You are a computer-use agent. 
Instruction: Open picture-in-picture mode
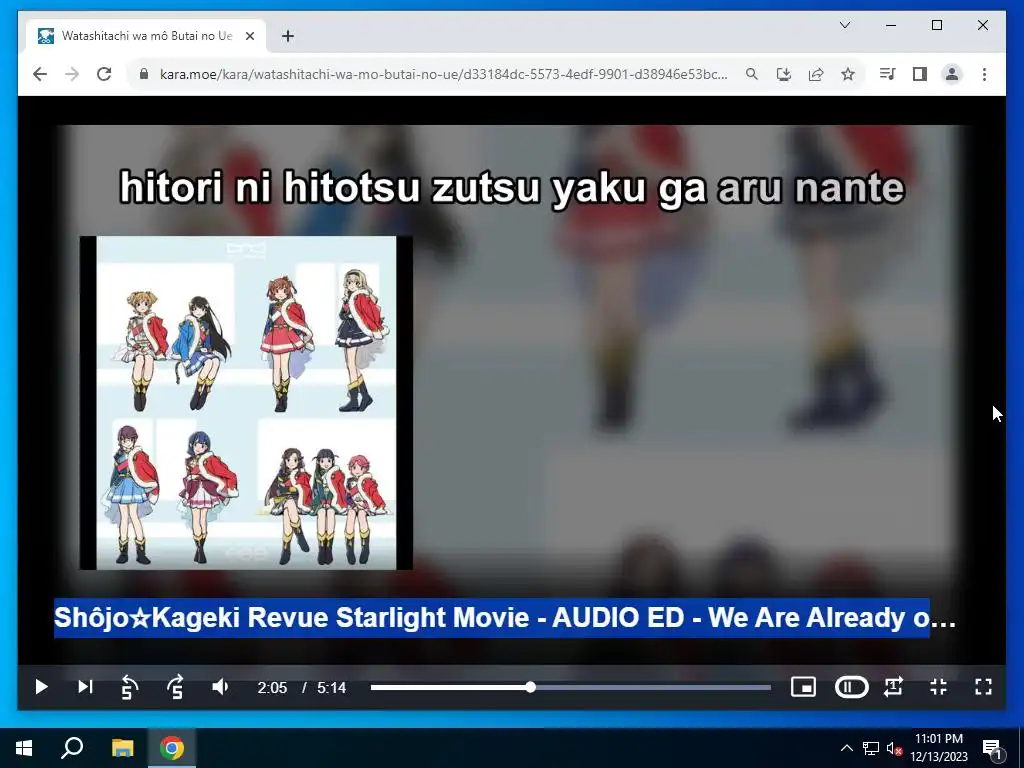[803, 687]
